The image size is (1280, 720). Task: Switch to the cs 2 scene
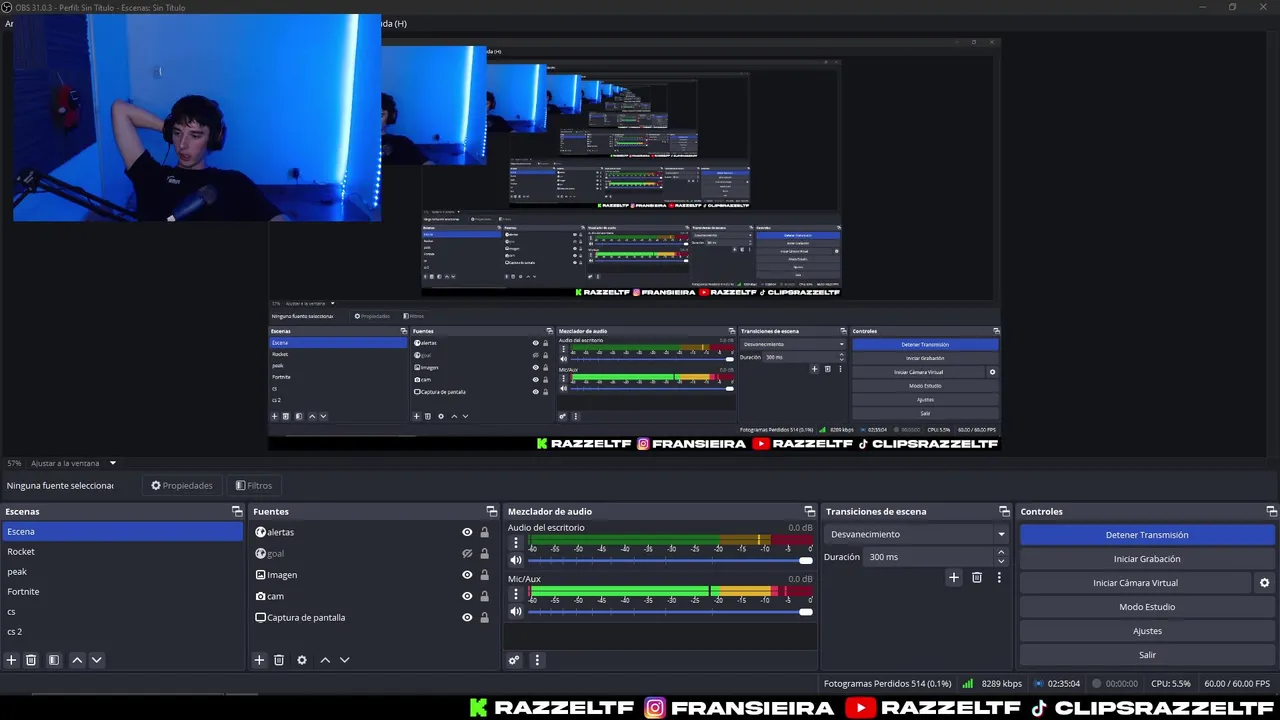coord(122,632)
